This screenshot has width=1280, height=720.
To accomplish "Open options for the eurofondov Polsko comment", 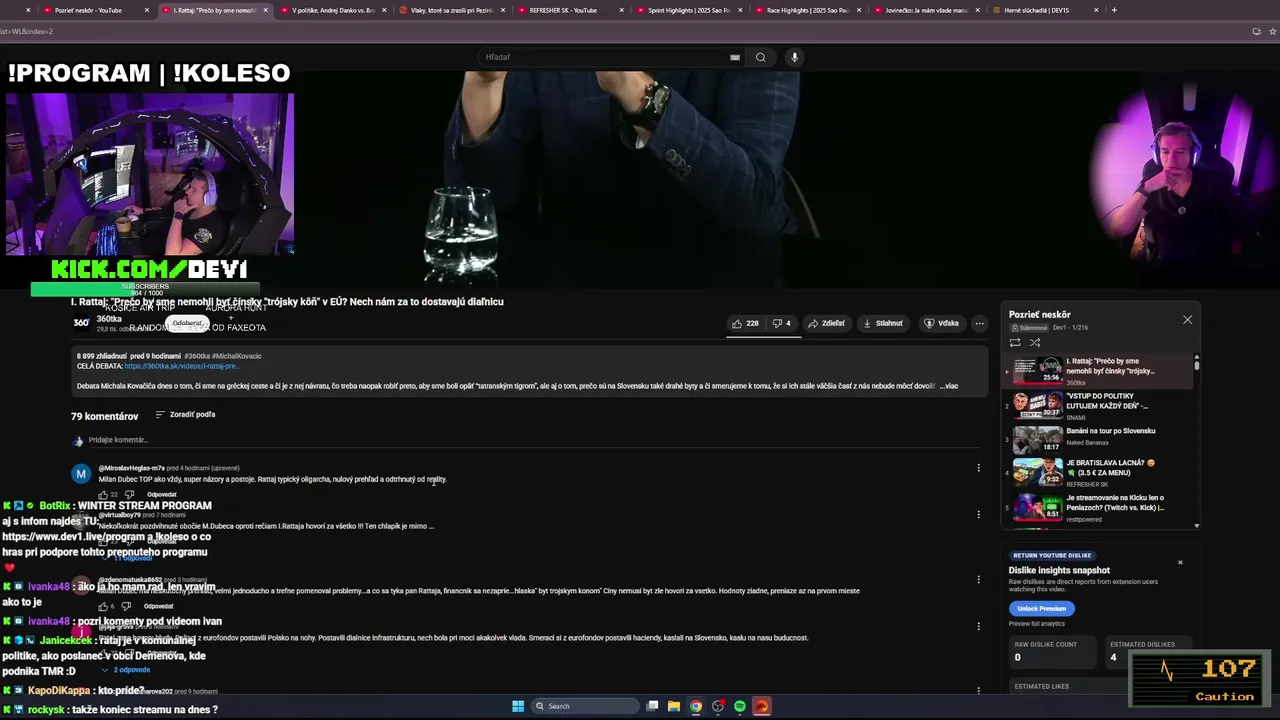I will 978,627.
